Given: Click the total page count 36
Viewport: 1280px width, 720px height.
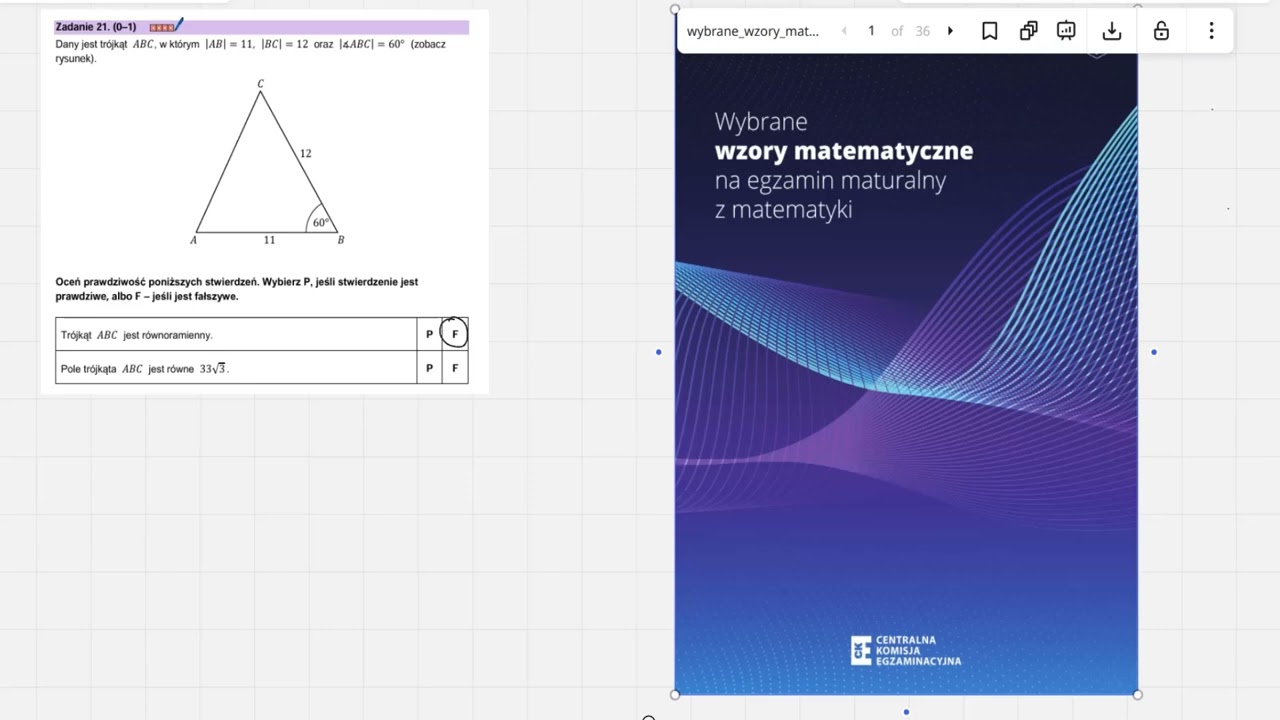Looking at the screenshot, I should 922,31.
